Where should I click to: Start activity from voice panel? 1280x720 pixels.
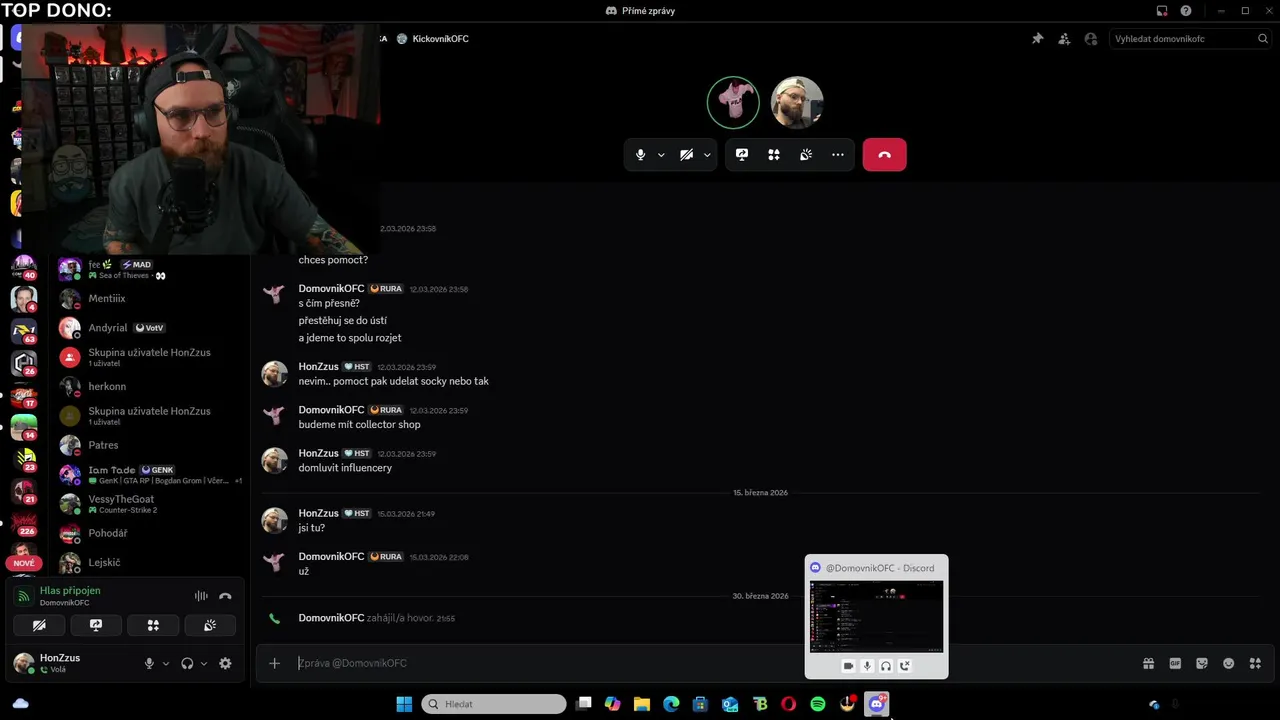click(153, 625)
